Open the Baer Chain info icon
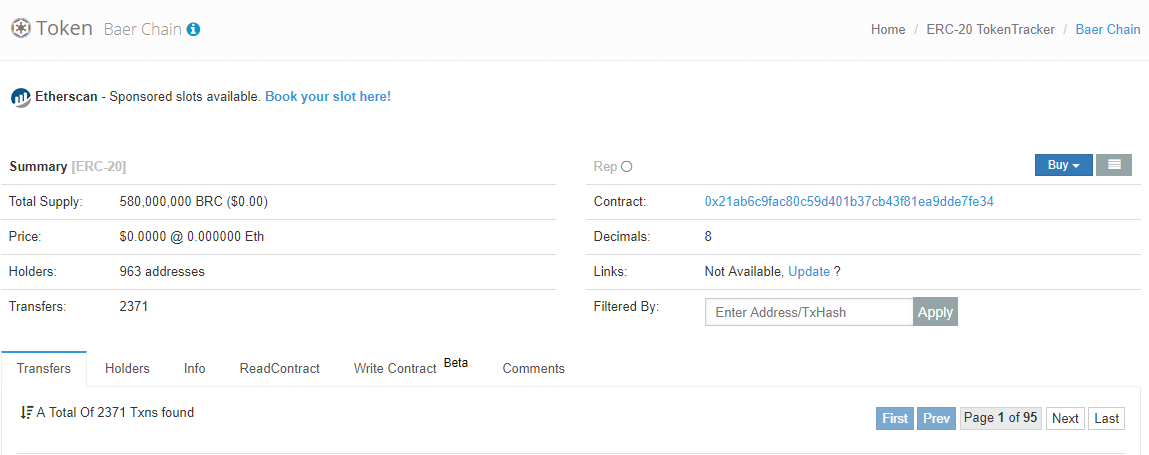 [x=193, y=29]
